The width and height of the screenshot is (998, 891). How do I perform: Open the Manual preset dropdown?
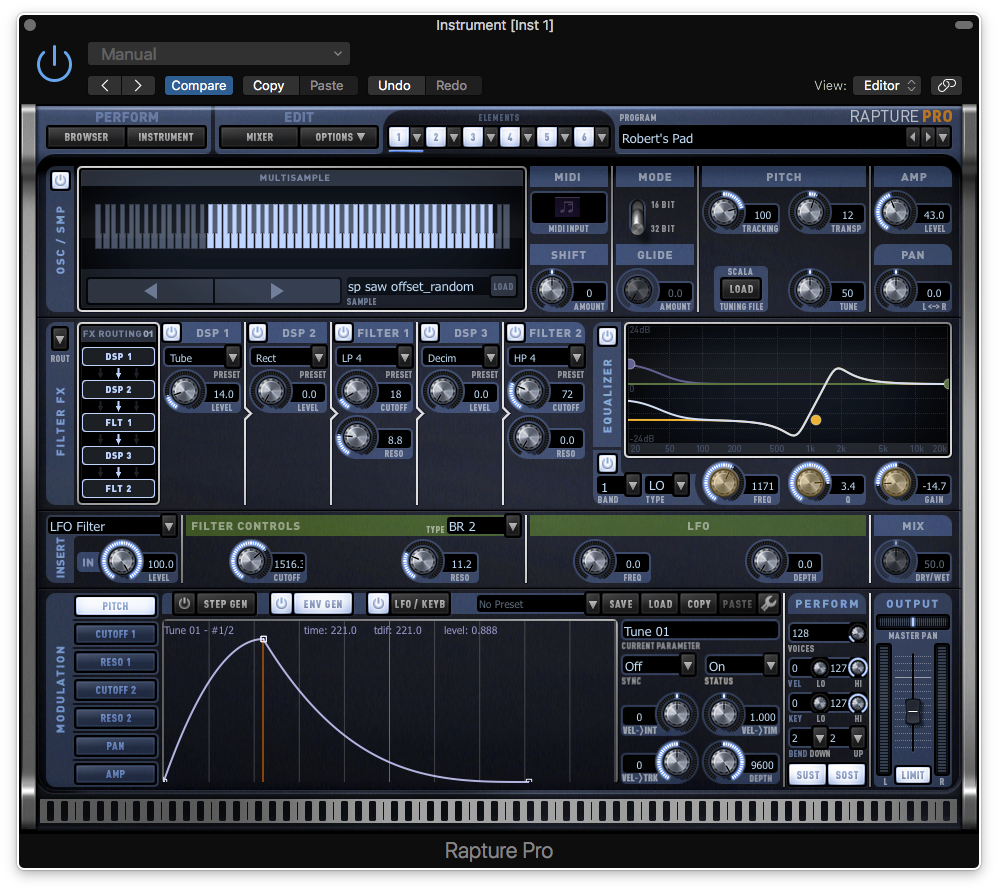[x=219, y=54]
